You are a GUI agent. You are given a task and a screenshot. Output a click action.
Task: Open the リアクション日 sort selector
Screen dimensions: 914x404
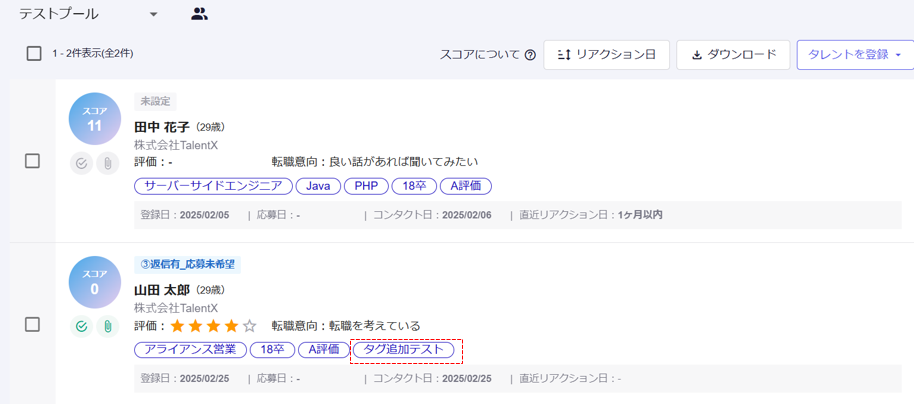(606, 55)
